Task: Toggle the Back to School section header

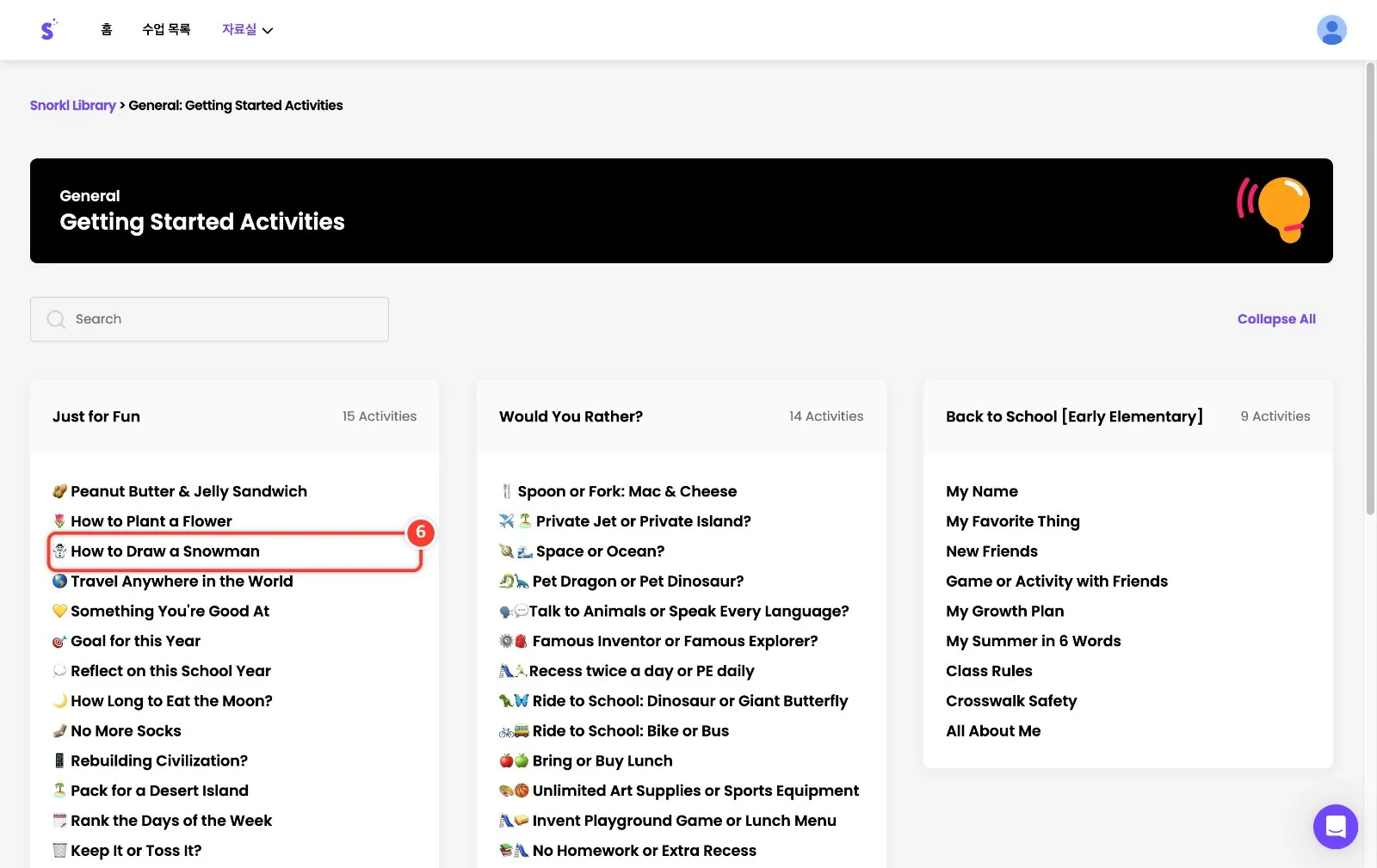Action: point(1127,416)
